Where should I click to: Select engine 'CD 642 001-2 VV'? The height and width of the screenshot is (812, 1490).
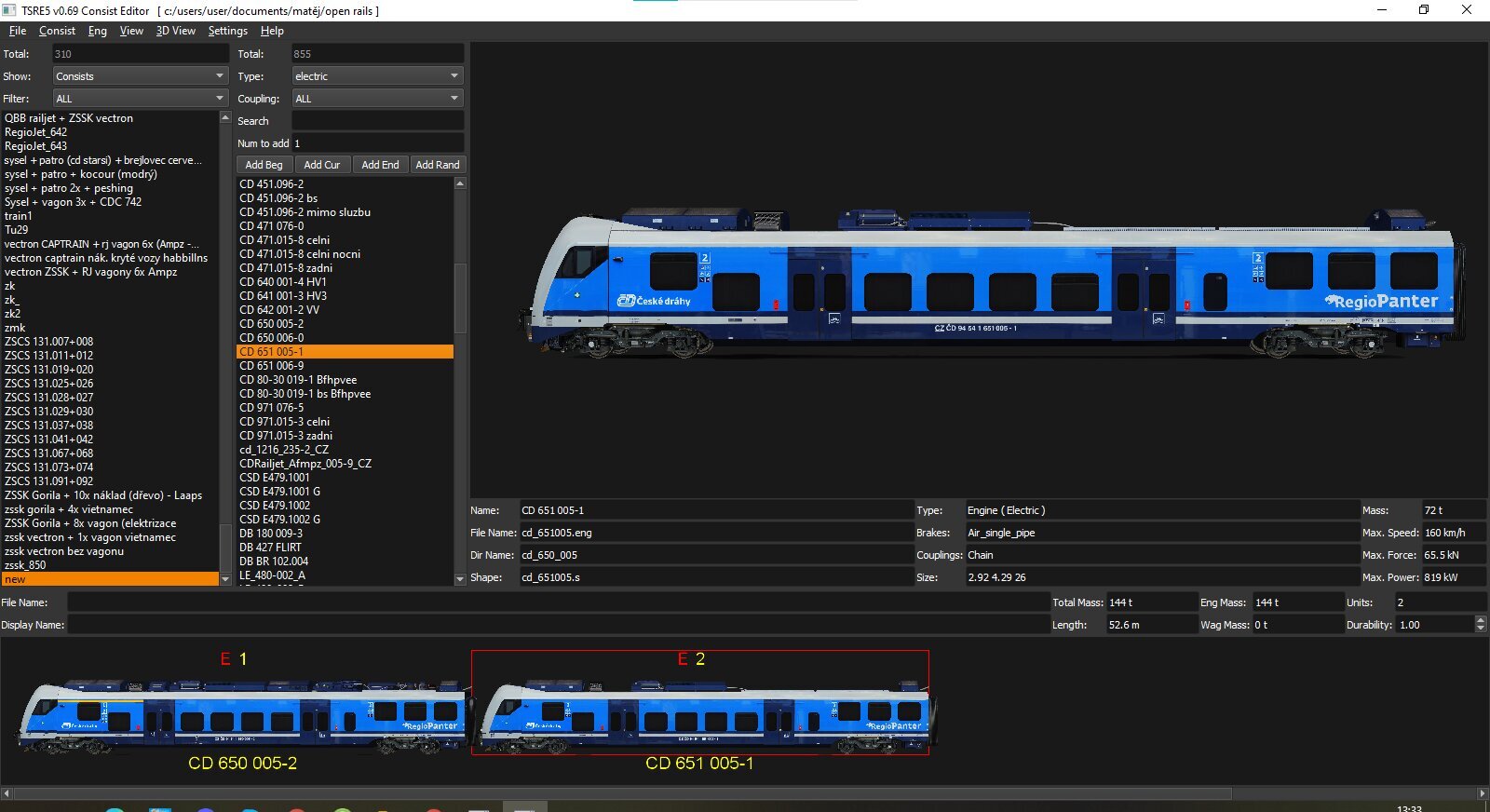coord(345,310)
